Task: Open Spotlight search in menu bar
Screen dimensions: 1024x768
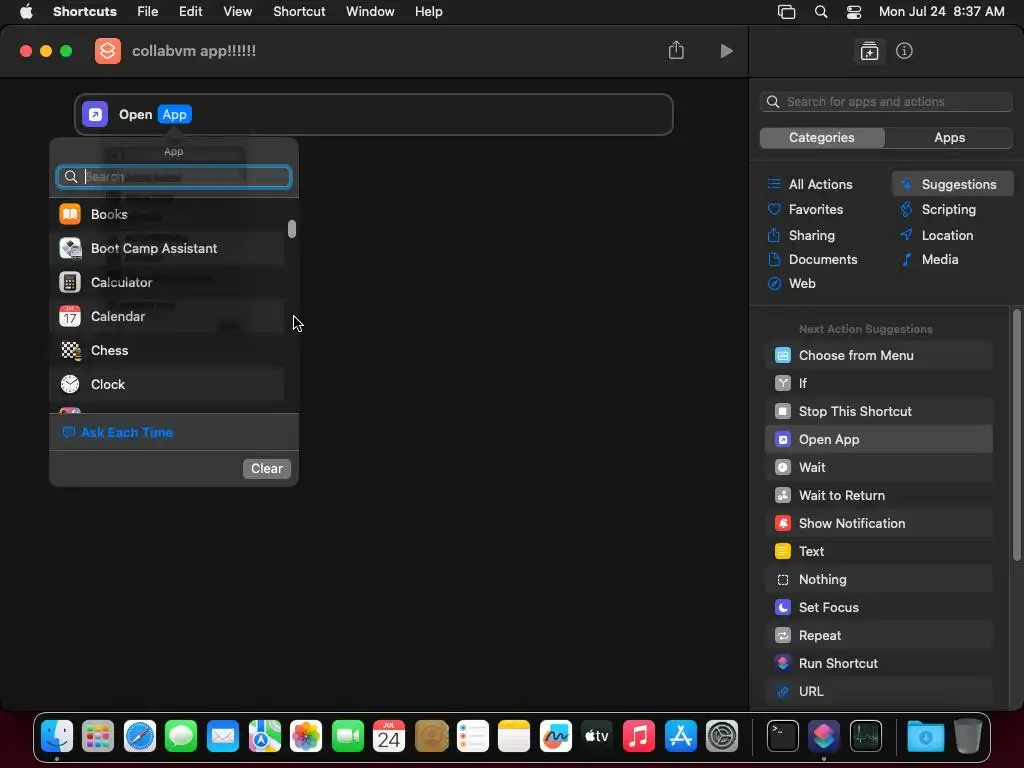Action: [821, 12]
